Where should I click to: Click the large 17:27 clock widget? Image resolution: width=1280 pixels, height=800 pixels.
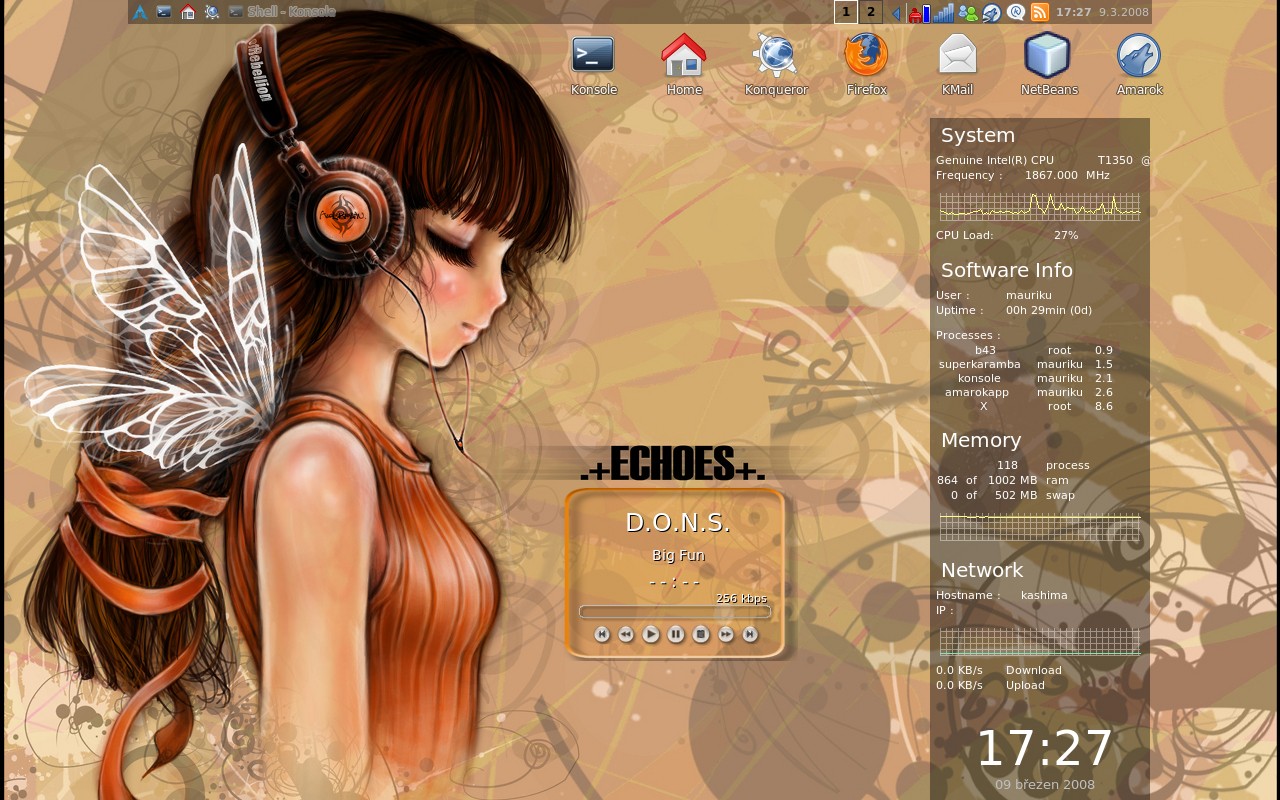pyautogui.click(x=1044, y=749)
